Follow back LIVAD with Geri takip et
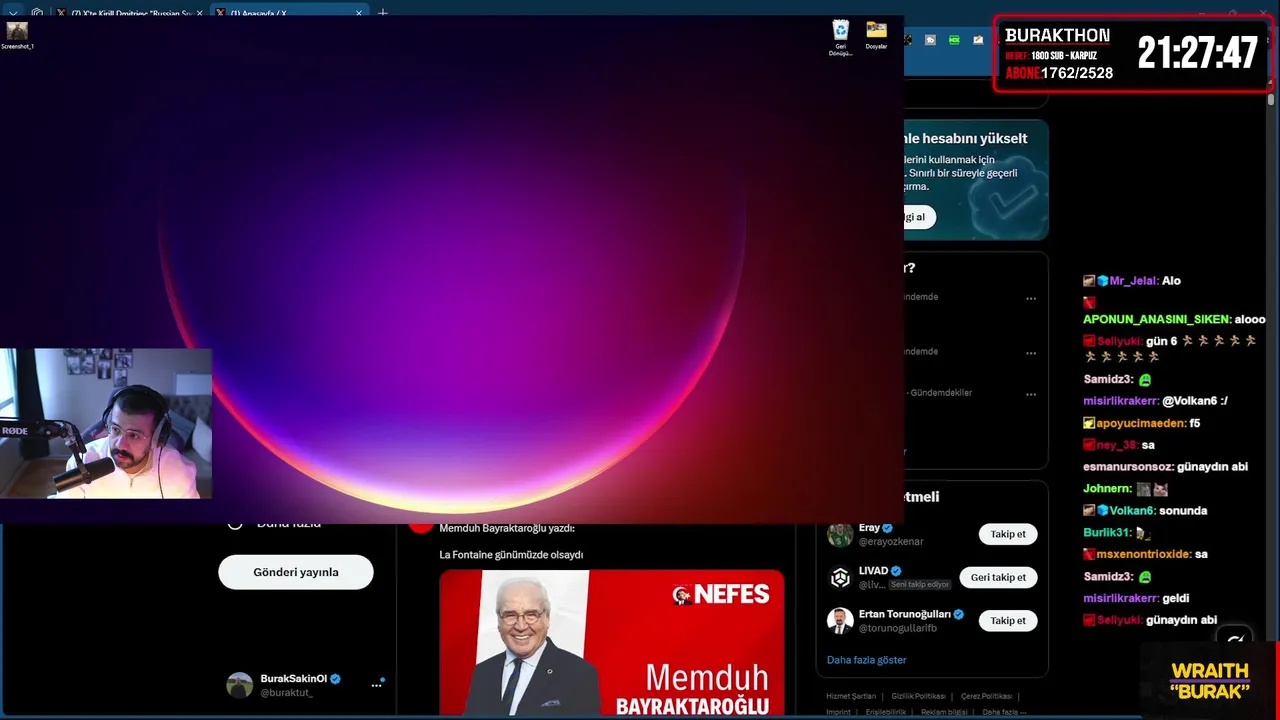 point(998,577)
